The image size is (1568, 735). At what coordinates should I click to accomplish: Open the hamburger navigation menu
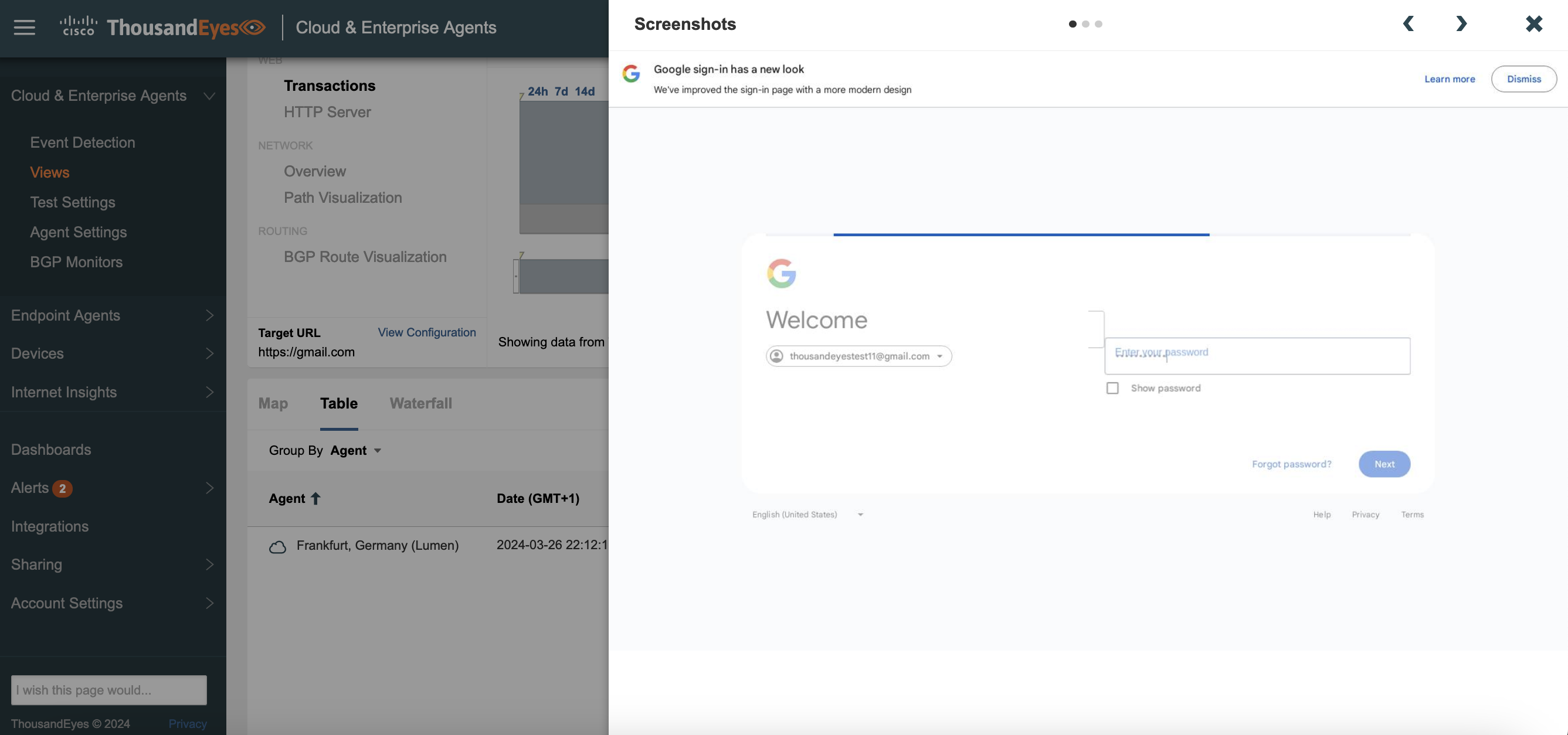(23, 27)
